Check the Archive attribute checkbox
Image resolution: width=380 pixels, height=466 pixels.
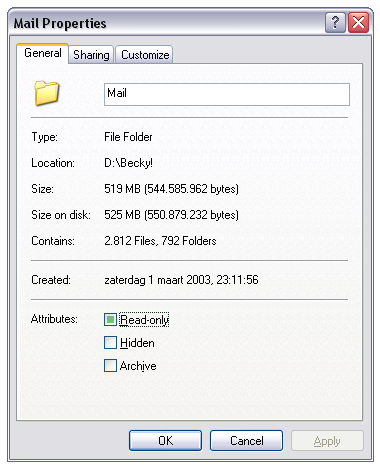(110, 365)
